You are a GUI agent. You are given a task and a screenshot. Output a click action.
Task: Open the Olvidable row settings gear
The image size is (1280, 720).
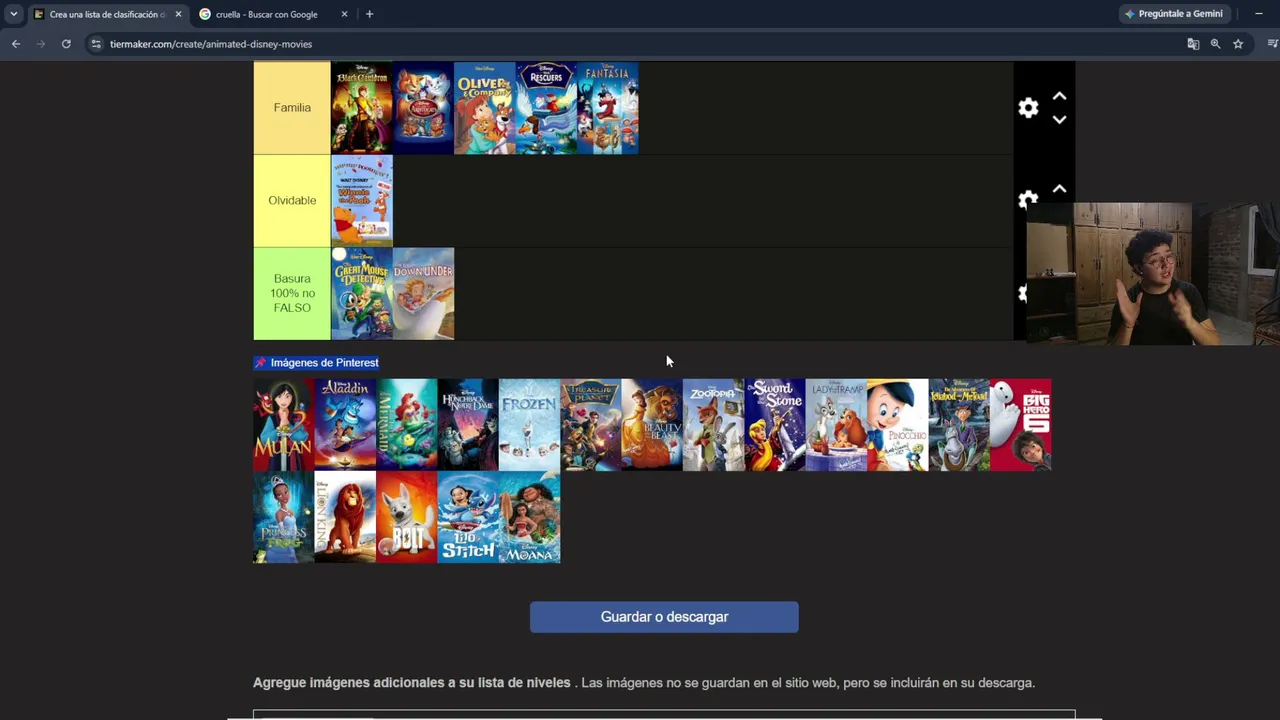[1028, 200]
